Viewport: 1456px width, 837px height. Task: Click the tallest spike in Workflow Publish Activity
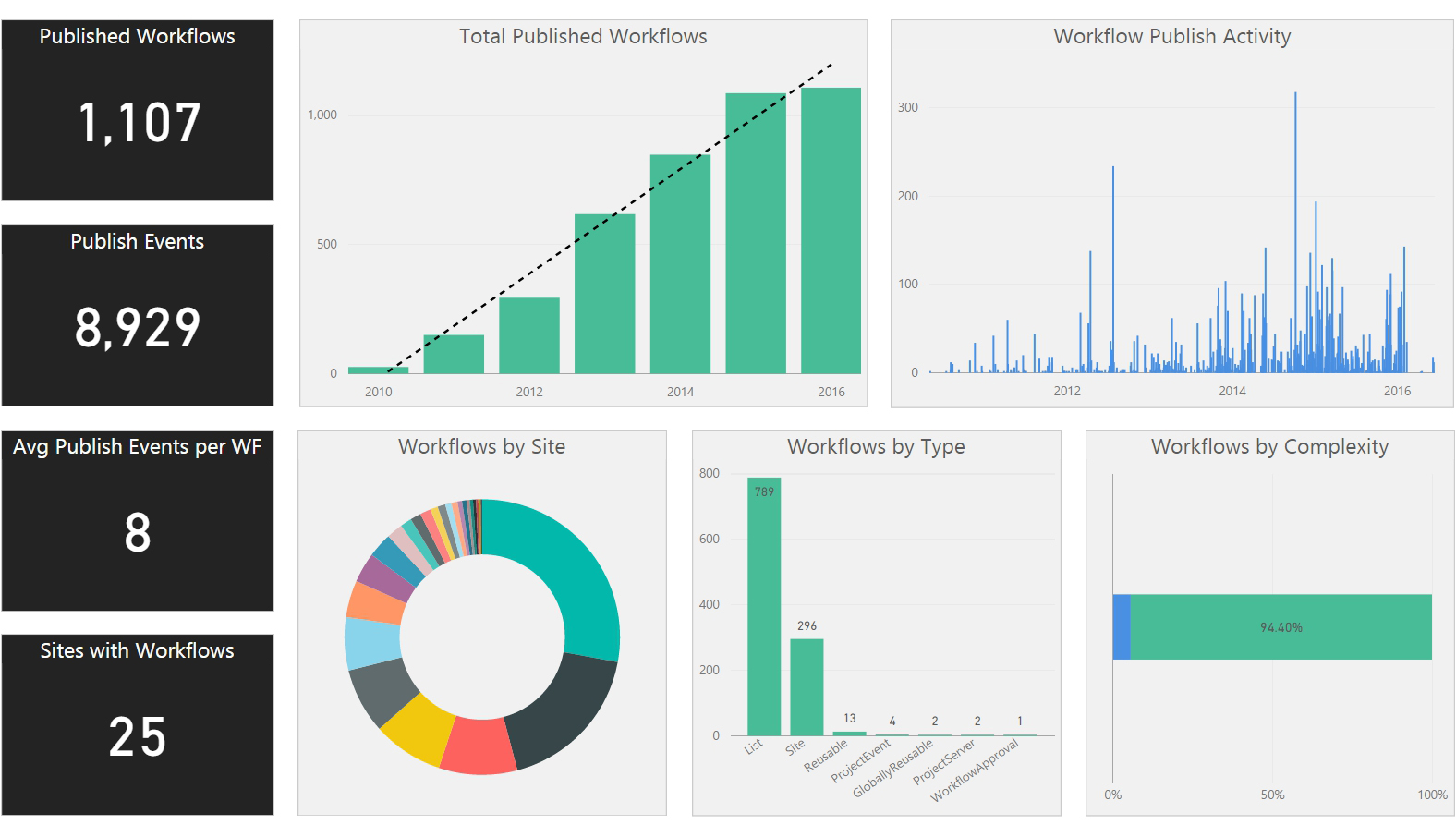pos(1295,231)
